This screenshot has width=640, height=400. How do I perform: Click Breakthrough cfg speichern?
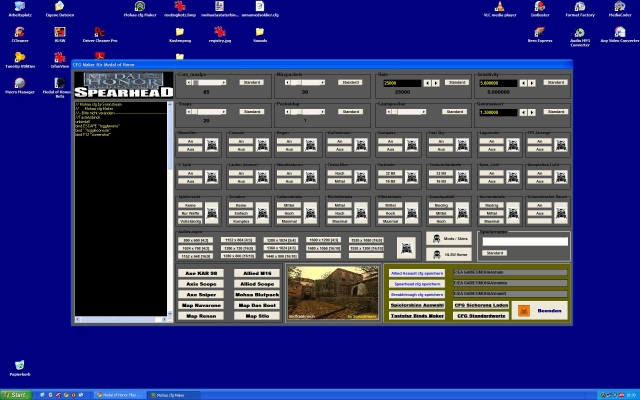pyautogui.click(x=417, y=294)
